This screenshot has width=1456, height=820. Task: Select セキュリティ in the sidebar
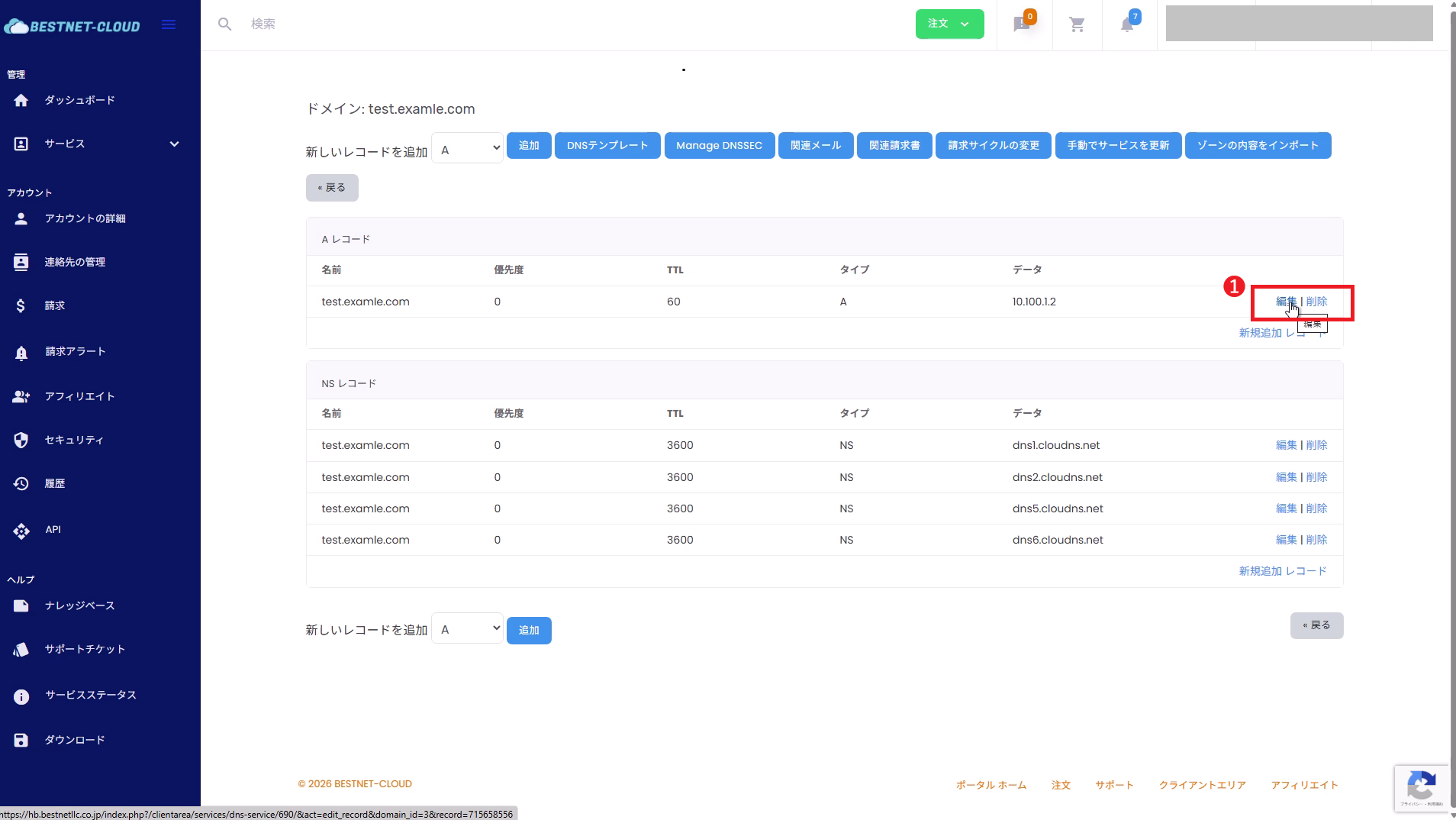74,439
